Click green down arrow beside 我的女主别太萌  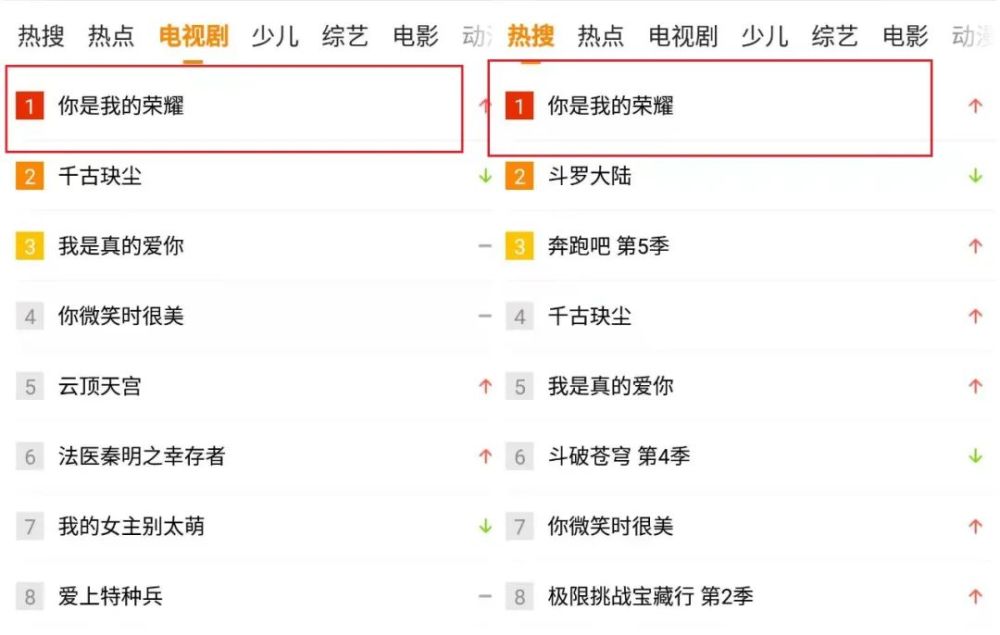click(x=485, y=526)
